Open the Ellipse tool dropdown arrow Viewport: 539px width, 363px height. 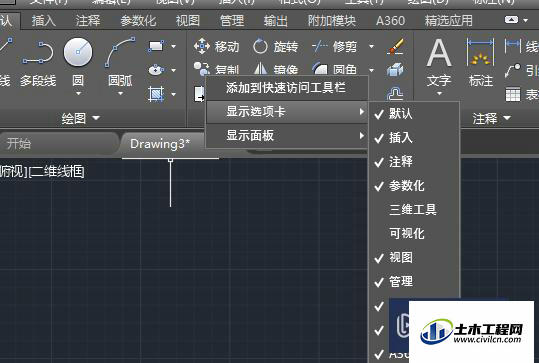pos(173,70)
